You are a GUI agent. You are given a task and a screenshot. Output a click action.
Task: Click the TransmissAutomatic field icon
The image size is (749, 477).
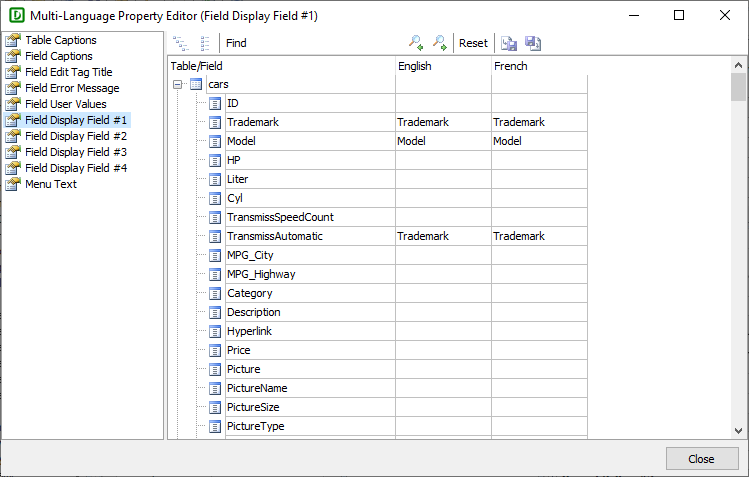click(215, 236)
